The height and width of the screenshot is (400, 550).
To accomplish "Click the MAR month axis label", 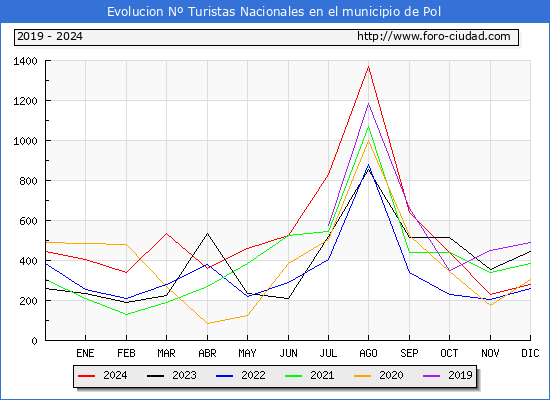I will pos(167,353).
